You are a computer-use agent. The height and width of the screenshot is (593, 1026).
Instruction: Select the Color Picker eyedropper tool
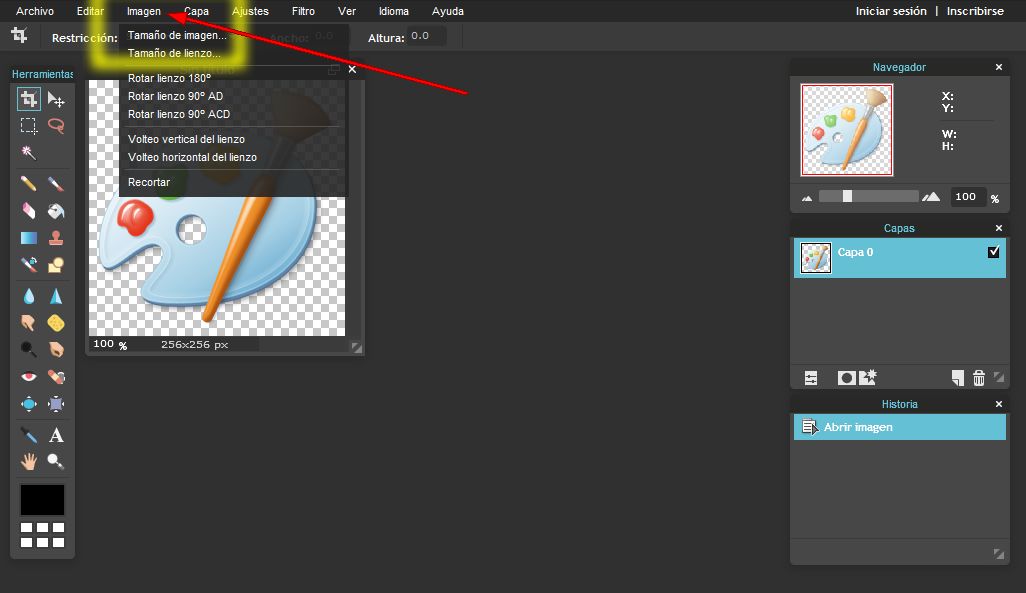tap(28, 435)
